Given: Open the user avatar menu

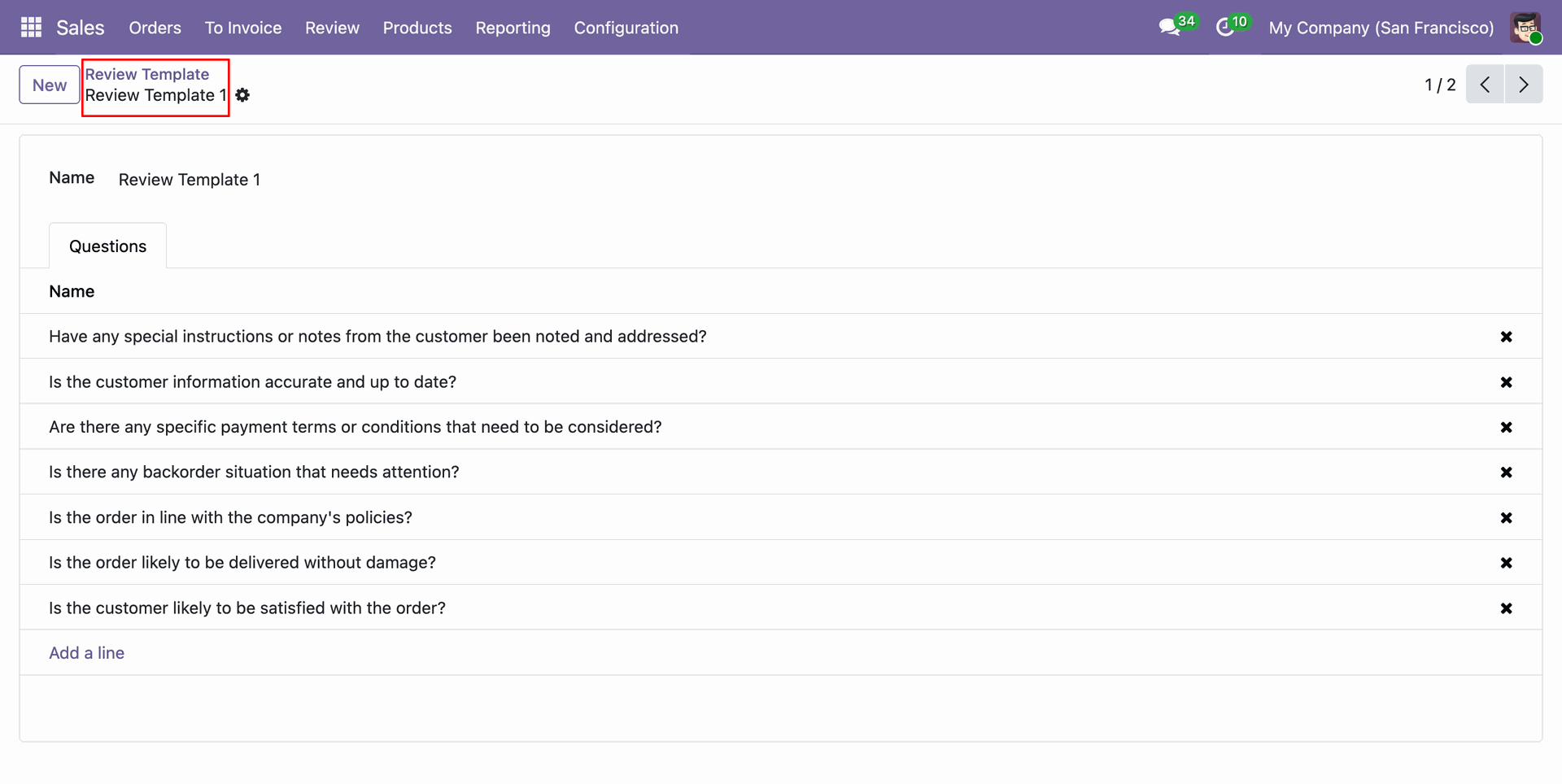Looking at the screenshot, I should [x=1525, y=28].
